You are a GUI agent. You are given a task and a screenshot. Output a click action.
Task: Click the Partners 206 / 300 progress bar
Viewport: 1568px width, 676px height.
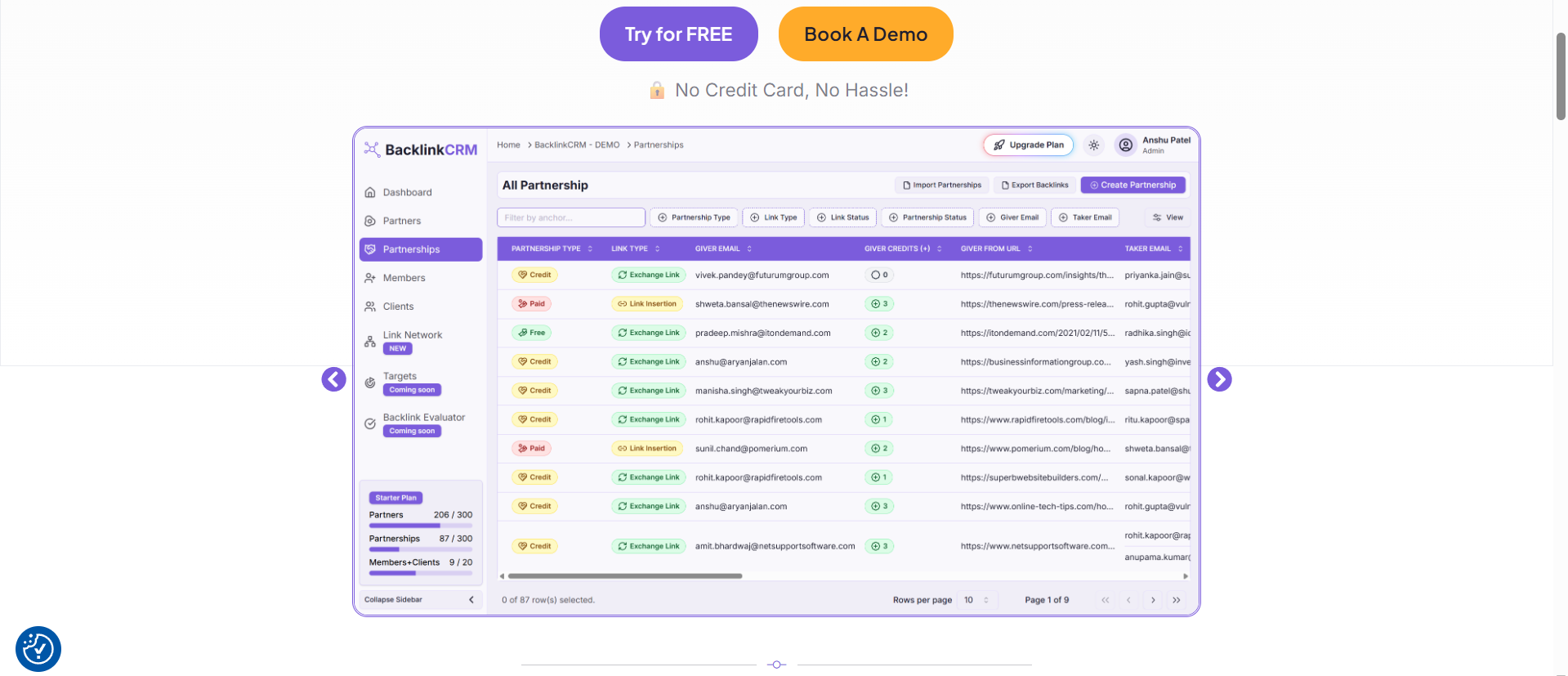pos(421,526)
